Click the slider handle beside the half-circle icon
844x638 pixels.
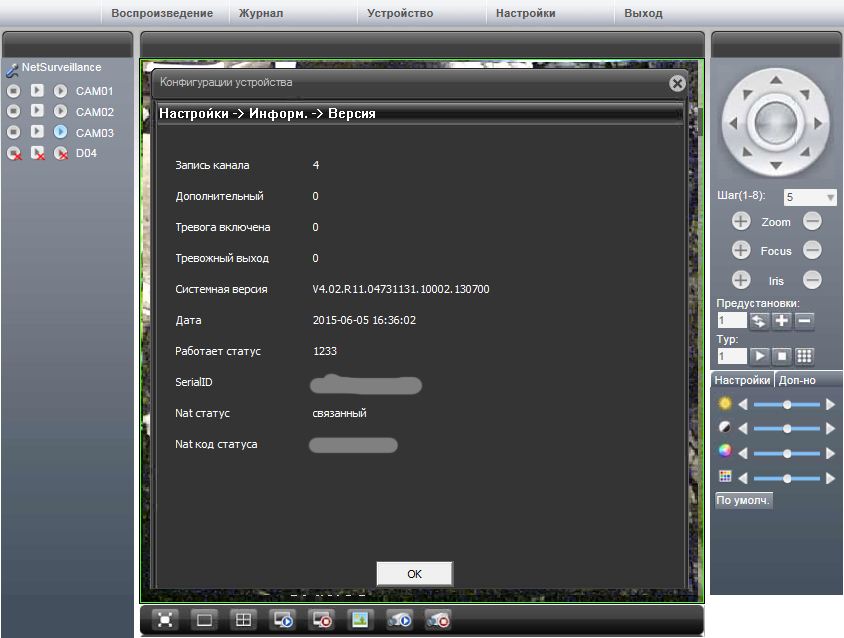787,429
